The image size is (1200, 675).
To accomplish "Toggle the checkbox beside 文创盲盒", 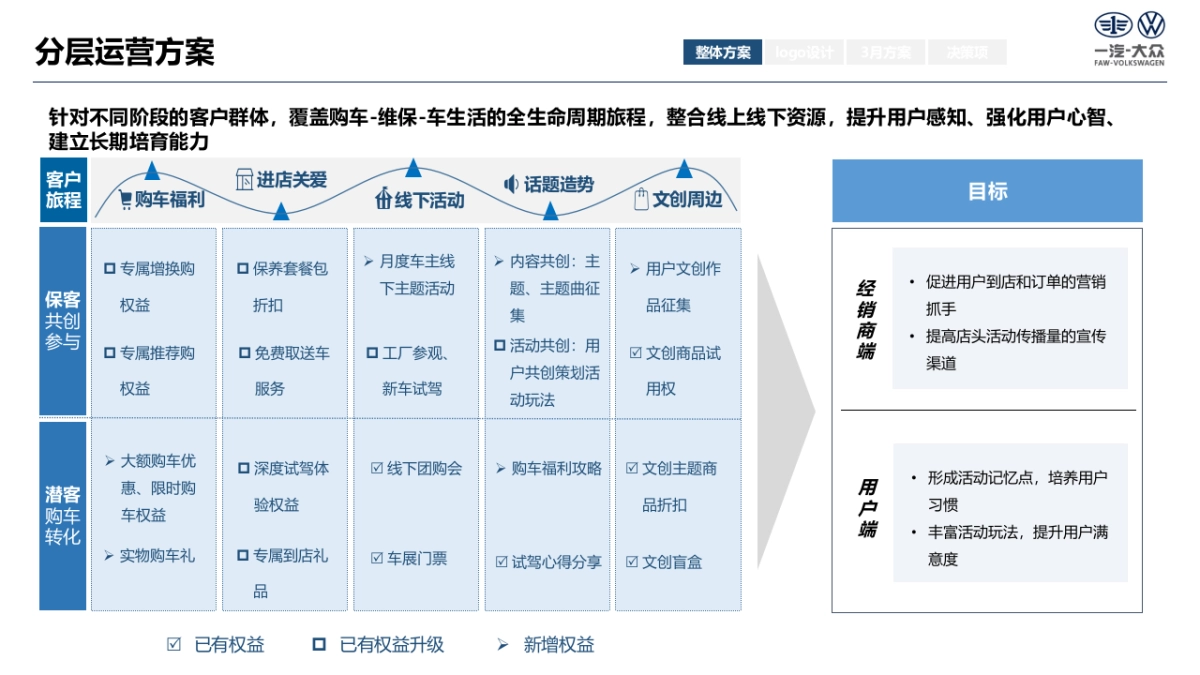I will click(632, 560).
